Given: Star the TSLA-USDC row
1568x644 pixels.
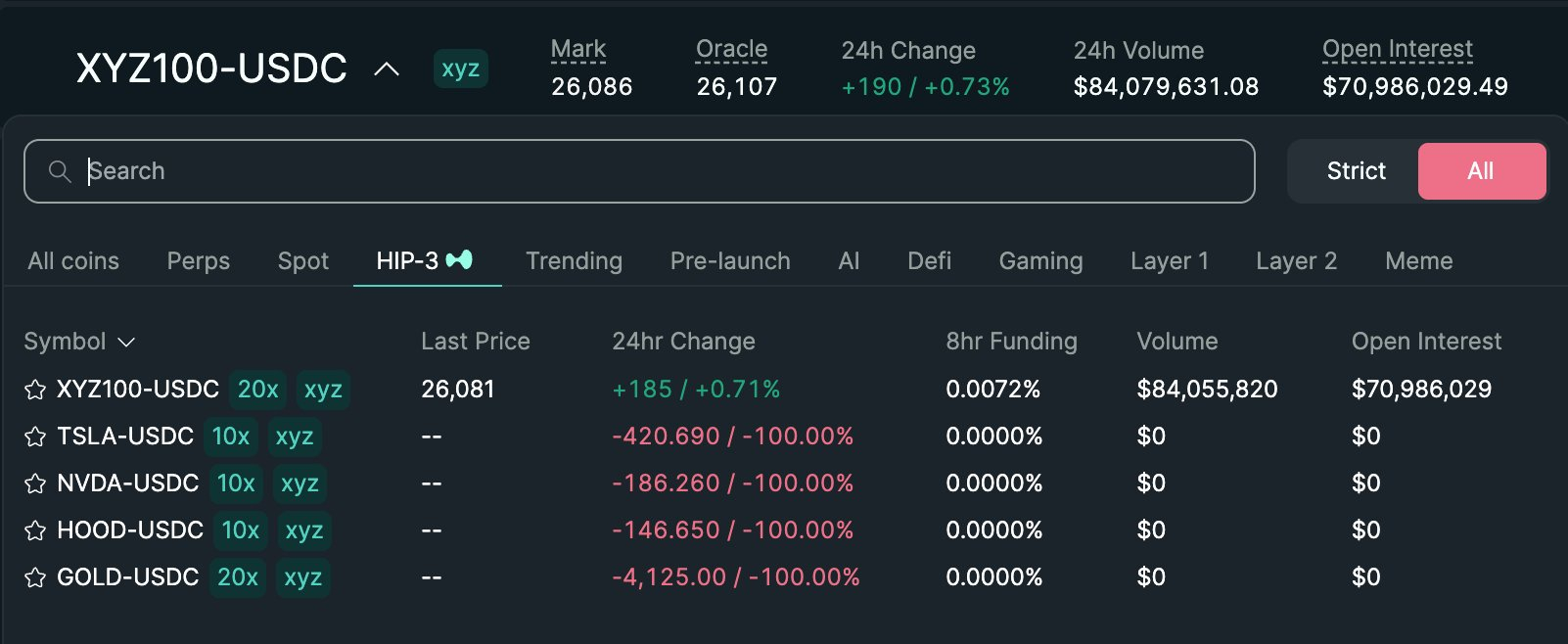Looking at the screenshot, I should 35,437.
